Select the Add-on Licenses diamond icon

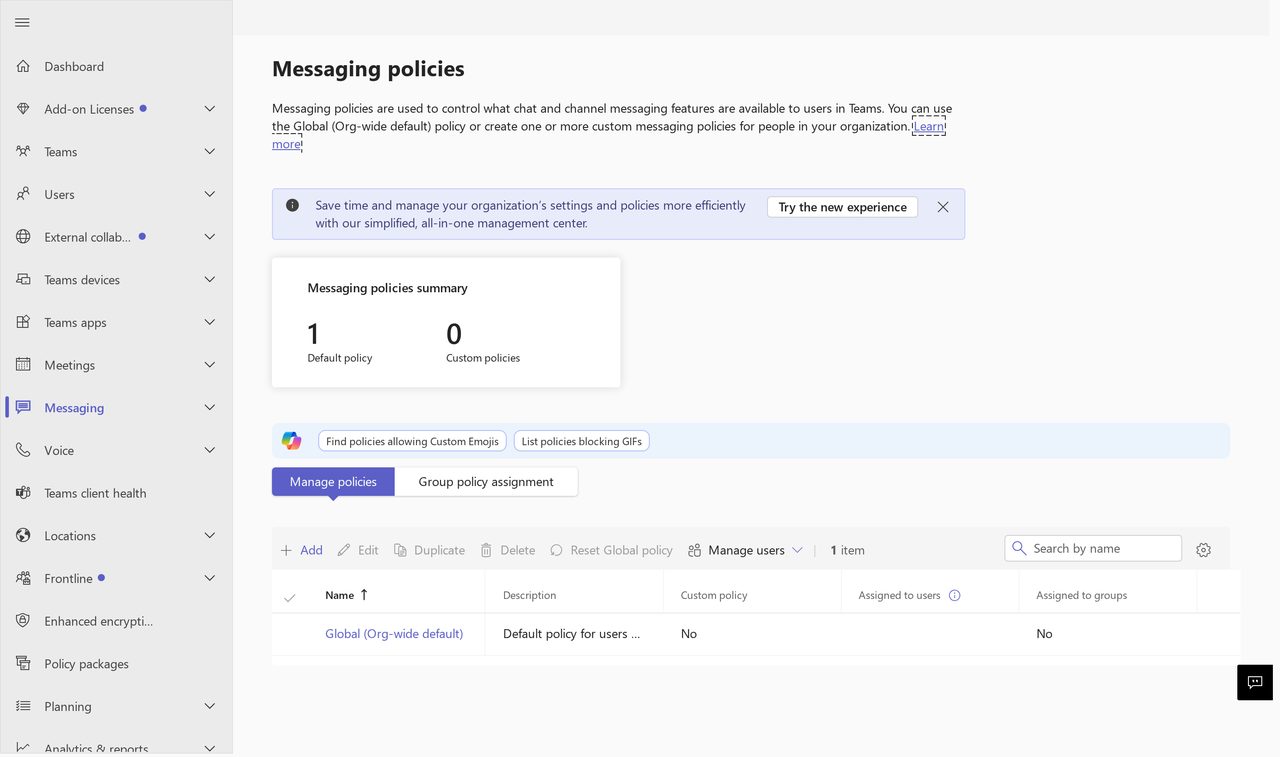(x=23, y=109)
